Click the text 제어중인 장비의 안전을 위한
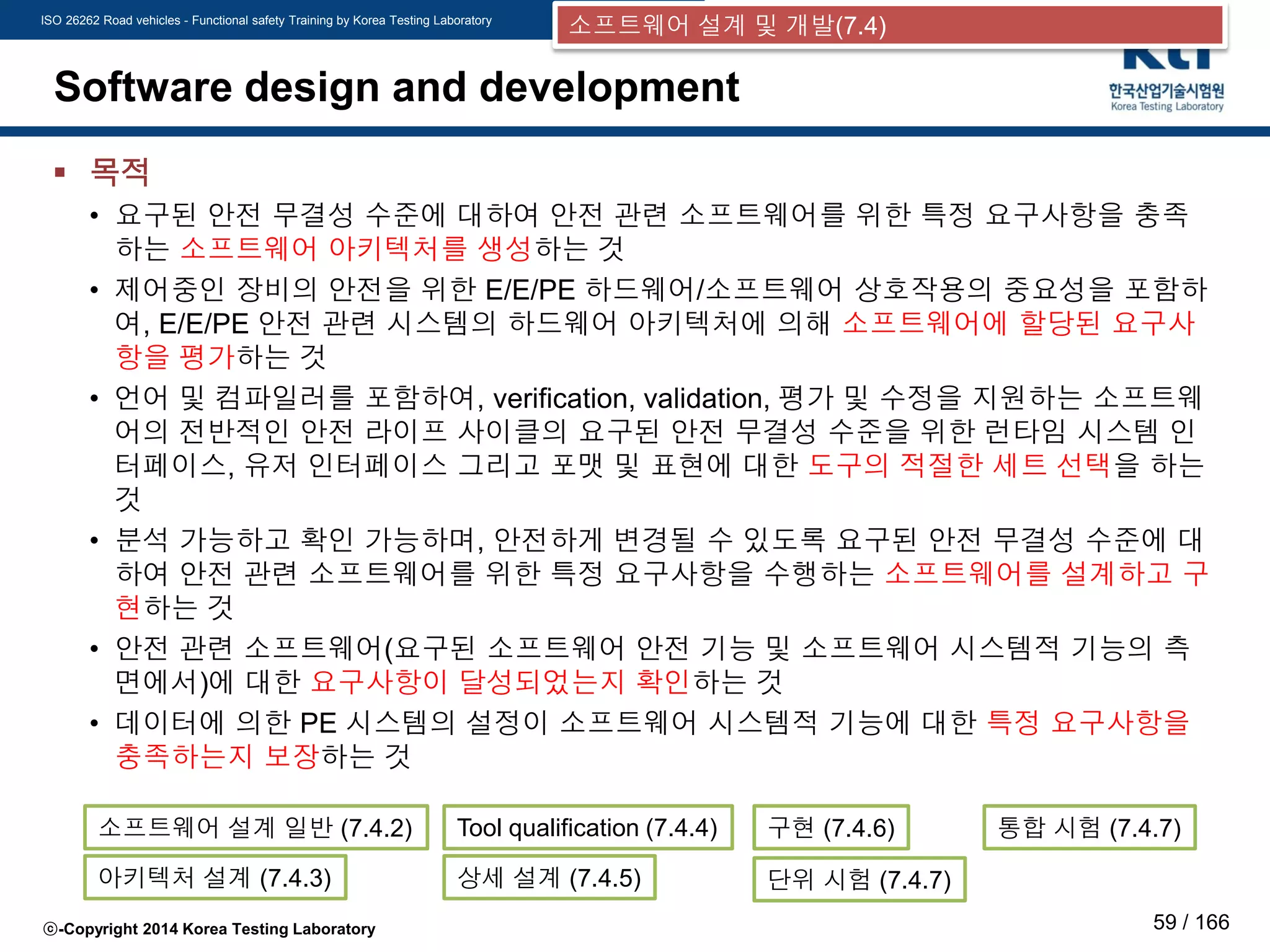This screenshot has height=952, width=1270. click(x=296, y=289)
